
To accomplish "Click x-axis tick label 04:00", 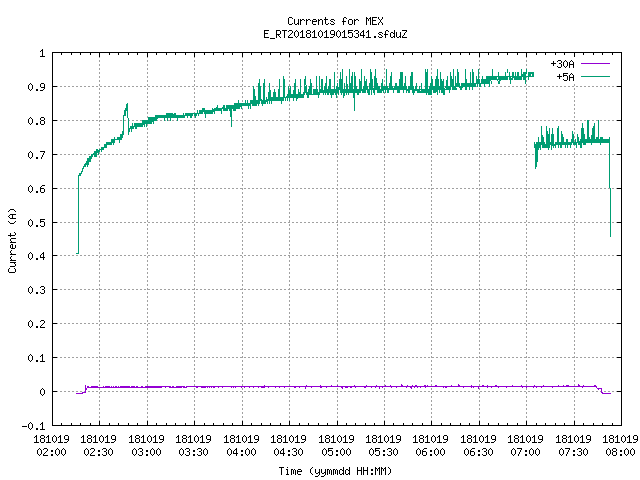I will click(241, 452).
